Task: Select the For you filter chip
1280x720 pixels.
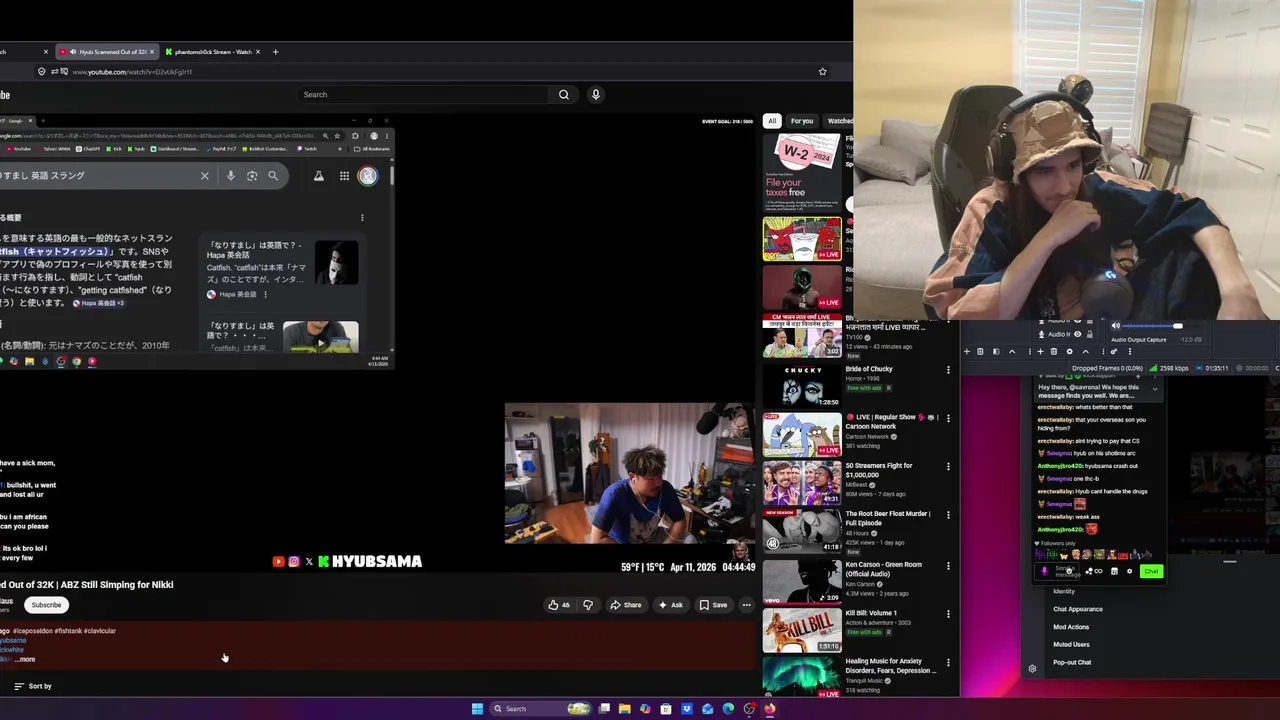Action: coord(802,121)
